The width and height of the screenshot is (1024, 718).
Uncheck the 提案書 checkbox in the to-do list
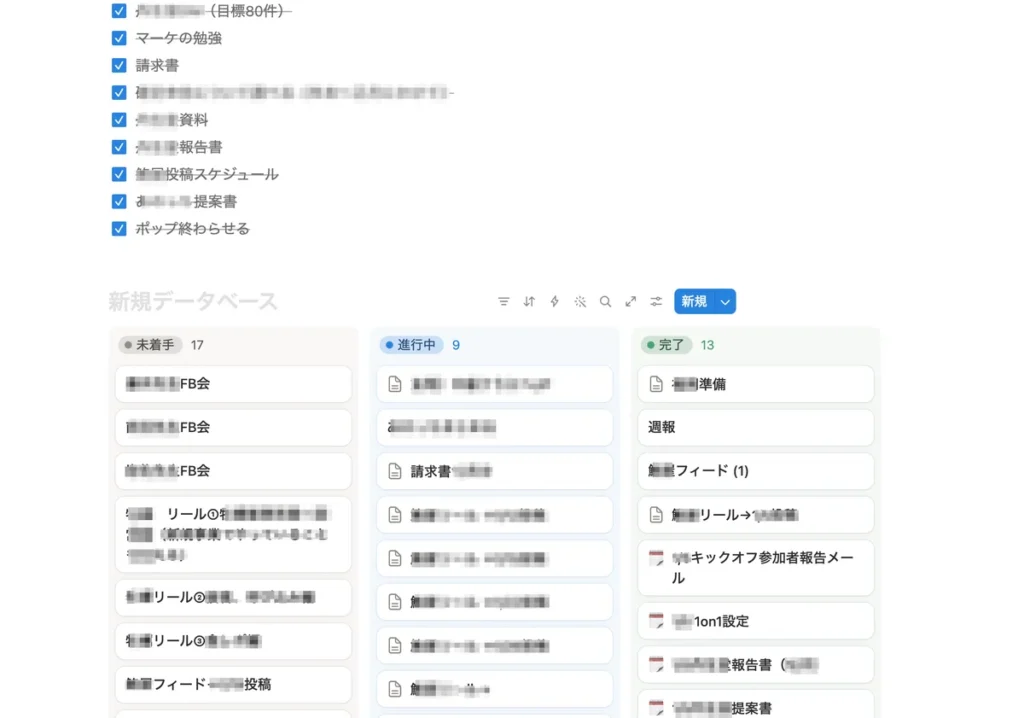[119, 201]
